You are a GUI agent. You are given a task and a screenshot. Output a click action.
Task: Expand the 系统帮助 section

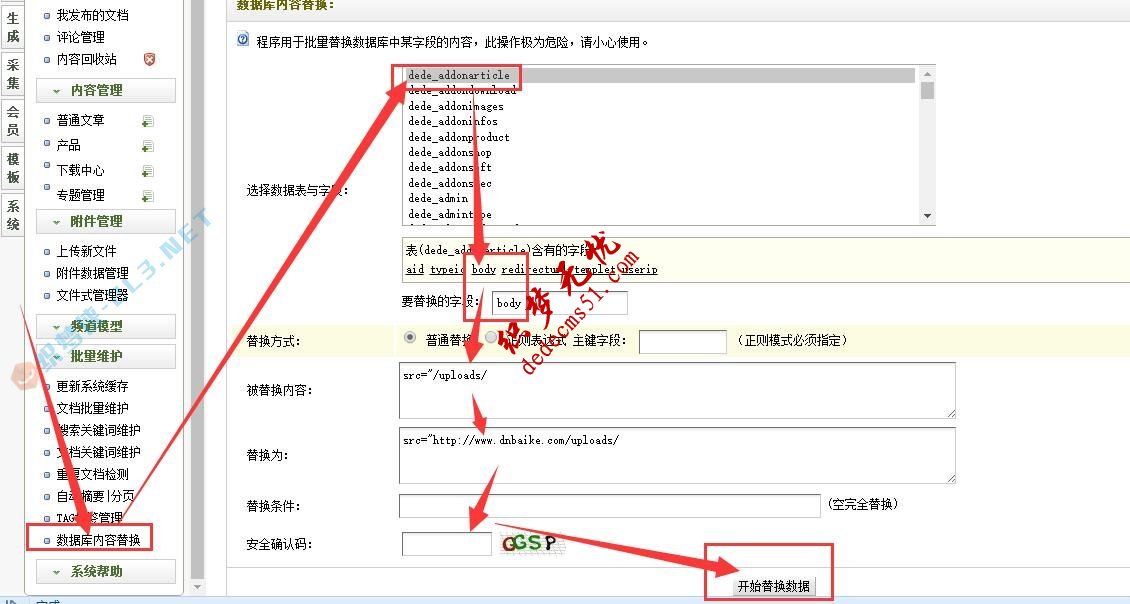[106, 571]
